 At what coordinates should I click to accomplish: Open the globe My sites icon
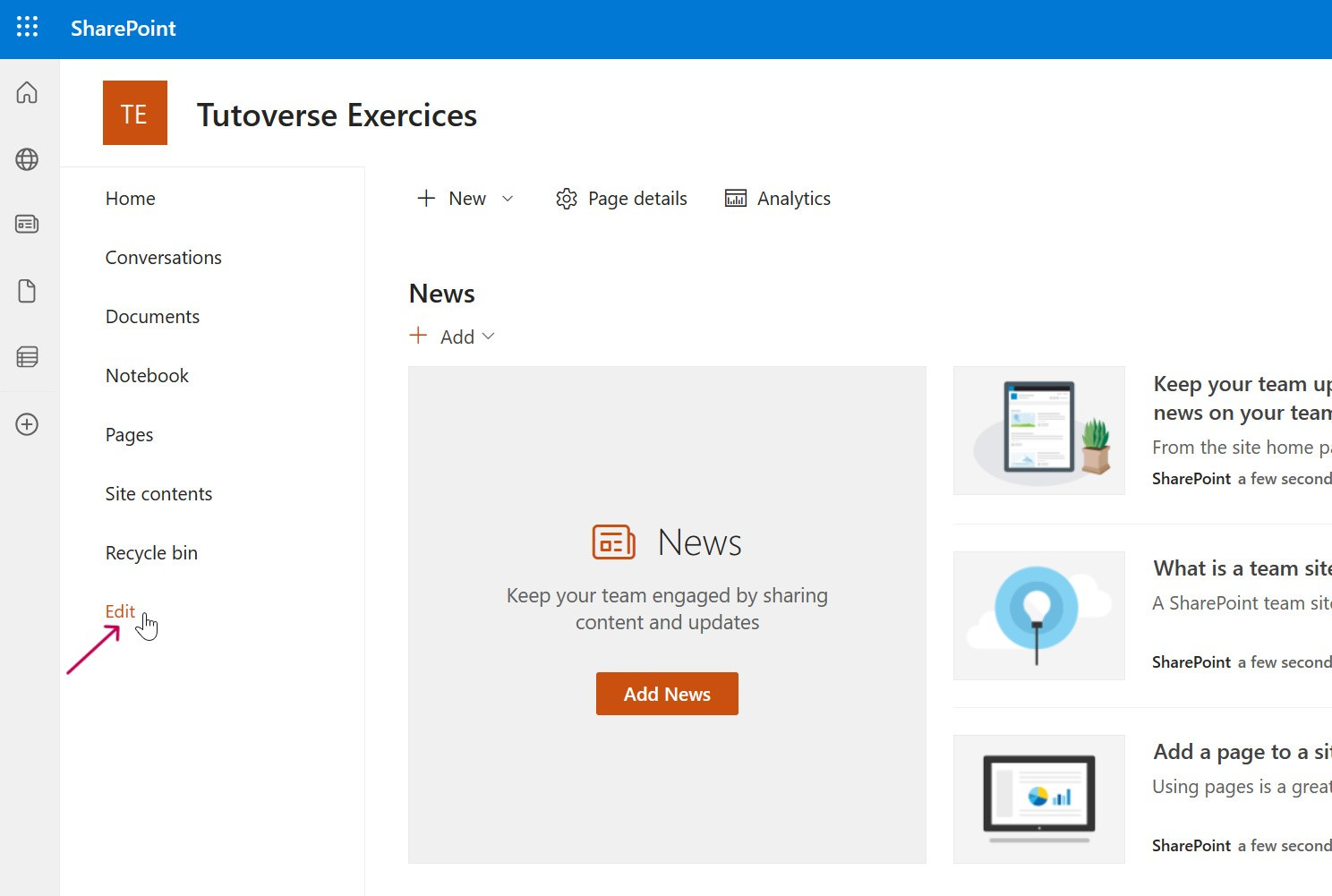(x=27, y=159)
